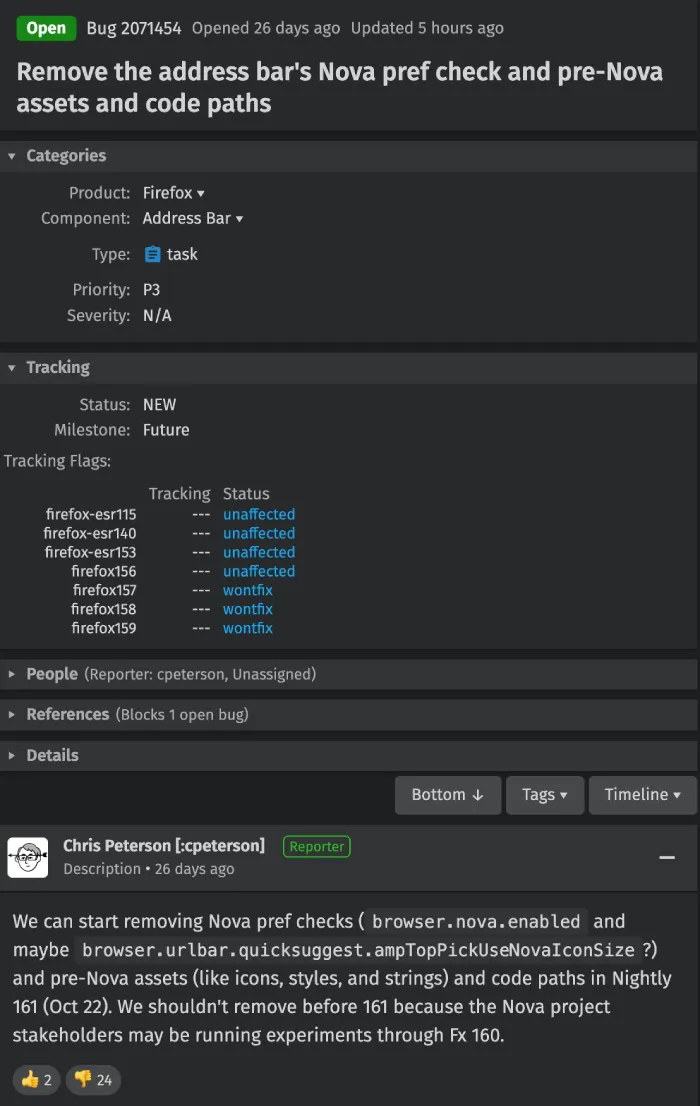Click unaffected status for firefox-esr115

(x=259, y=514)
